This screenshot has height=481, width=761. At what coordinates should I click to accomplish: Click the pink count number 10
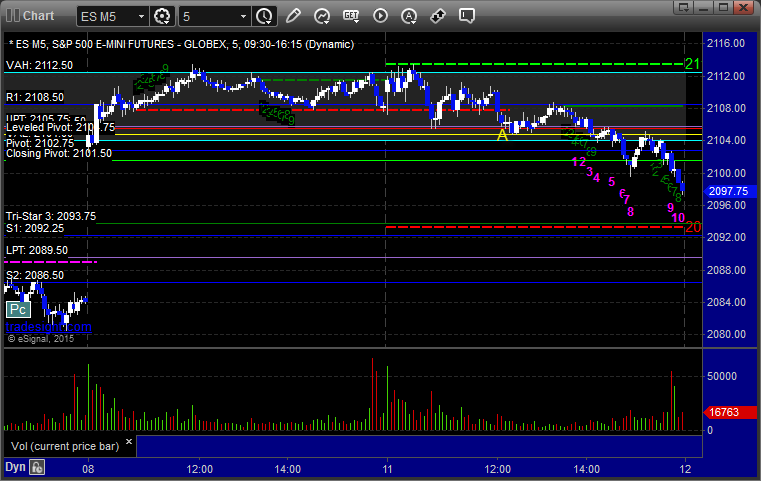[x=678, y=218]
